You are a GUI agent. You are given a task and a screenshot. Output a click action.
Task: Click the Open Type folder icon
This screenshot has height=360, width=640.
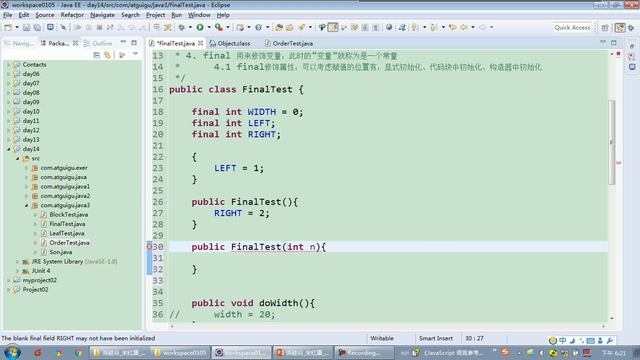pyautogui.click(x=279, y=27)
